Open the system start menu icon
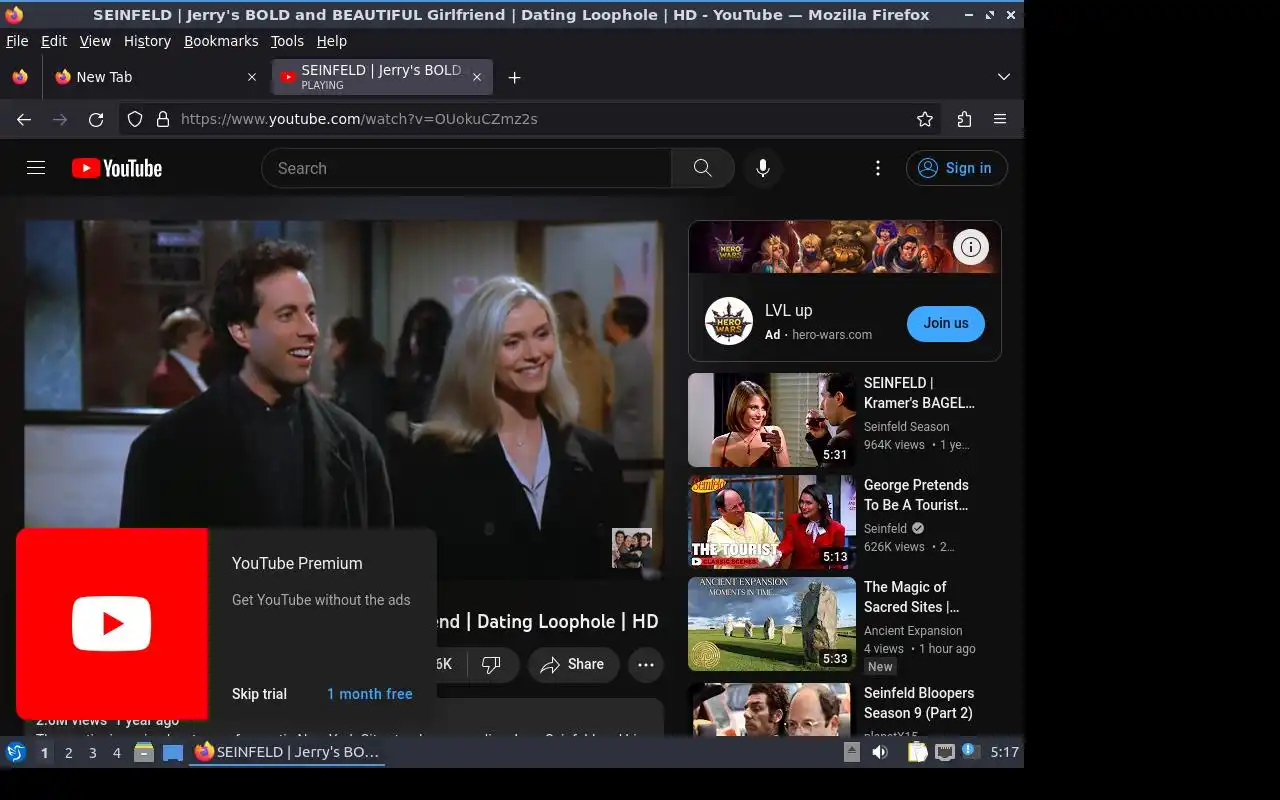1280x800 pixels. click(x=16, y=752)
